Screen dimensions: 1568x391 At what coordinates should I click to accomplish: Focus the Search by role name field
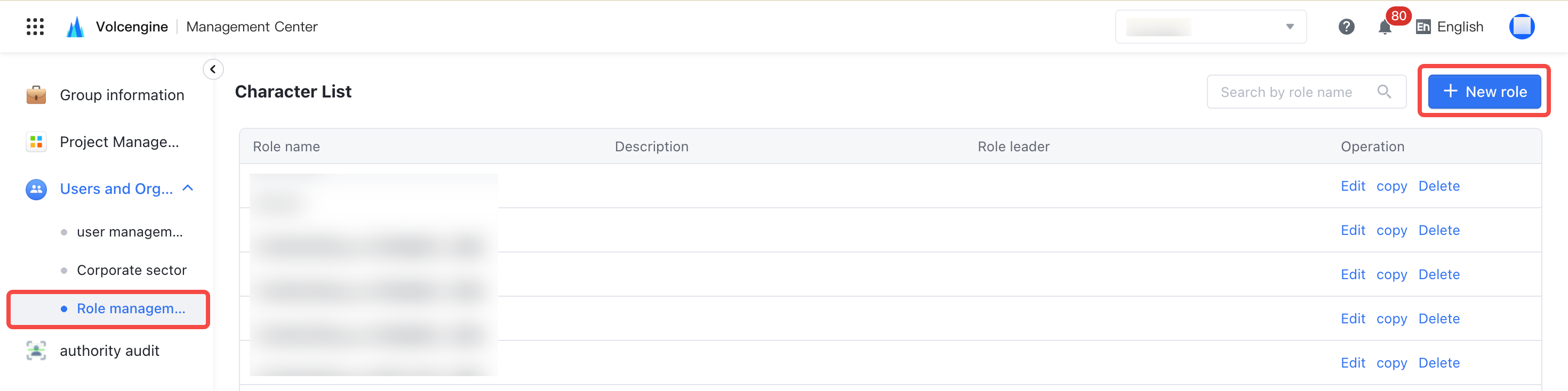pos(1306,92)
